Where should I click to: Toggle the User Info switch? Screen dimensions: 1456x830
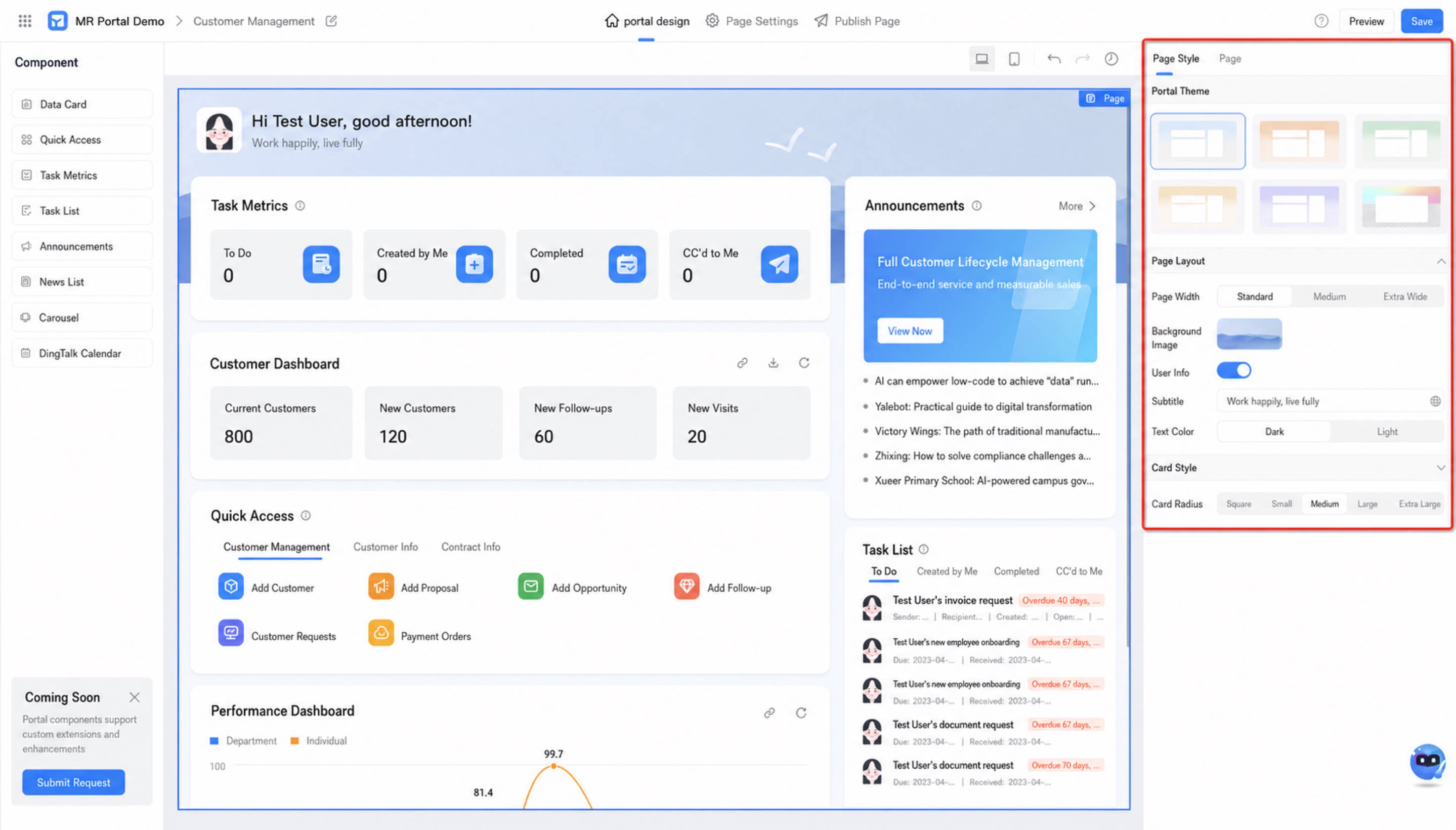point(1233,370)
